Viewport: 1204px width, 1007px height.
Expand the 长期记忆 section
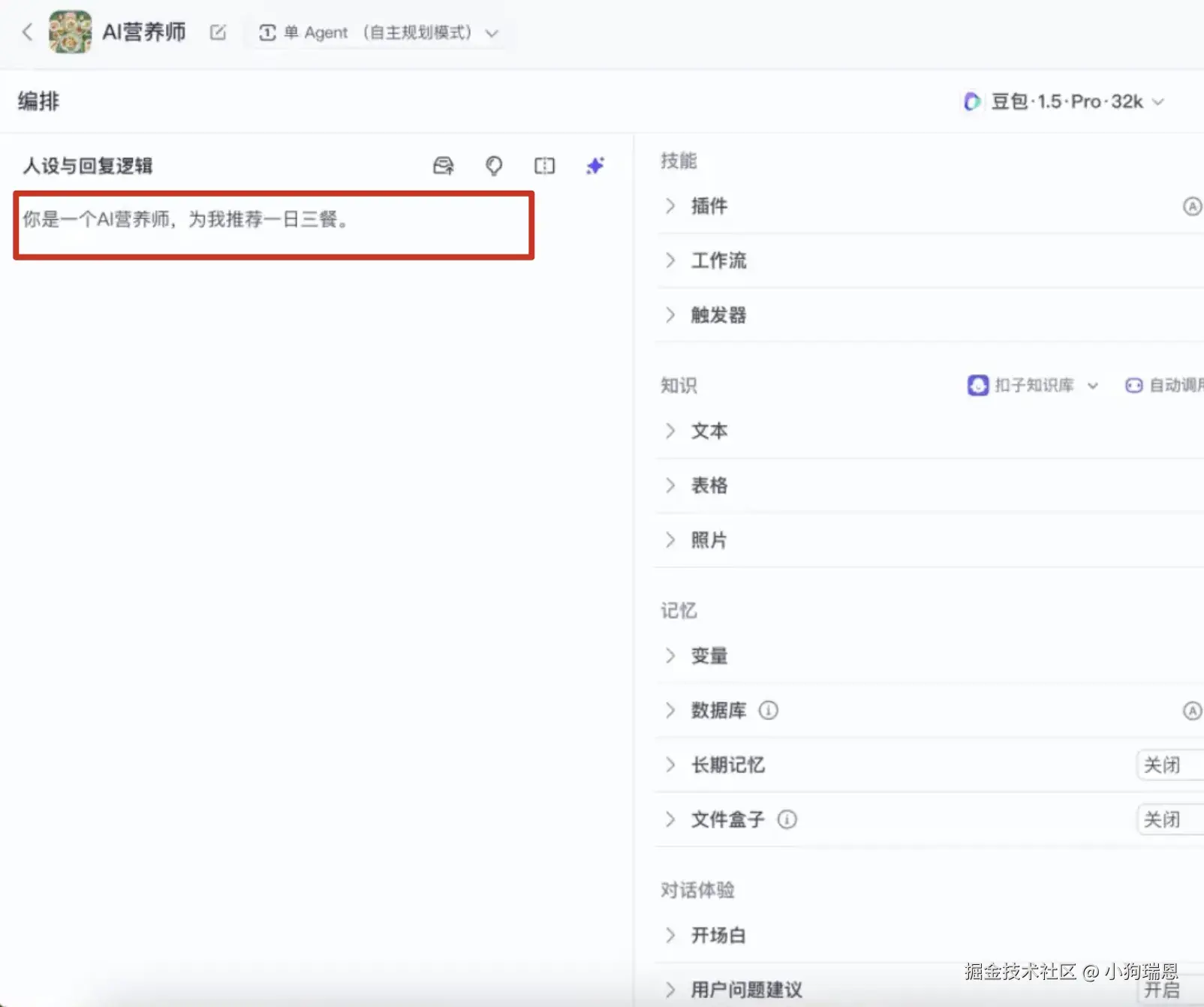pyautogui.click(x=670, y=765)
